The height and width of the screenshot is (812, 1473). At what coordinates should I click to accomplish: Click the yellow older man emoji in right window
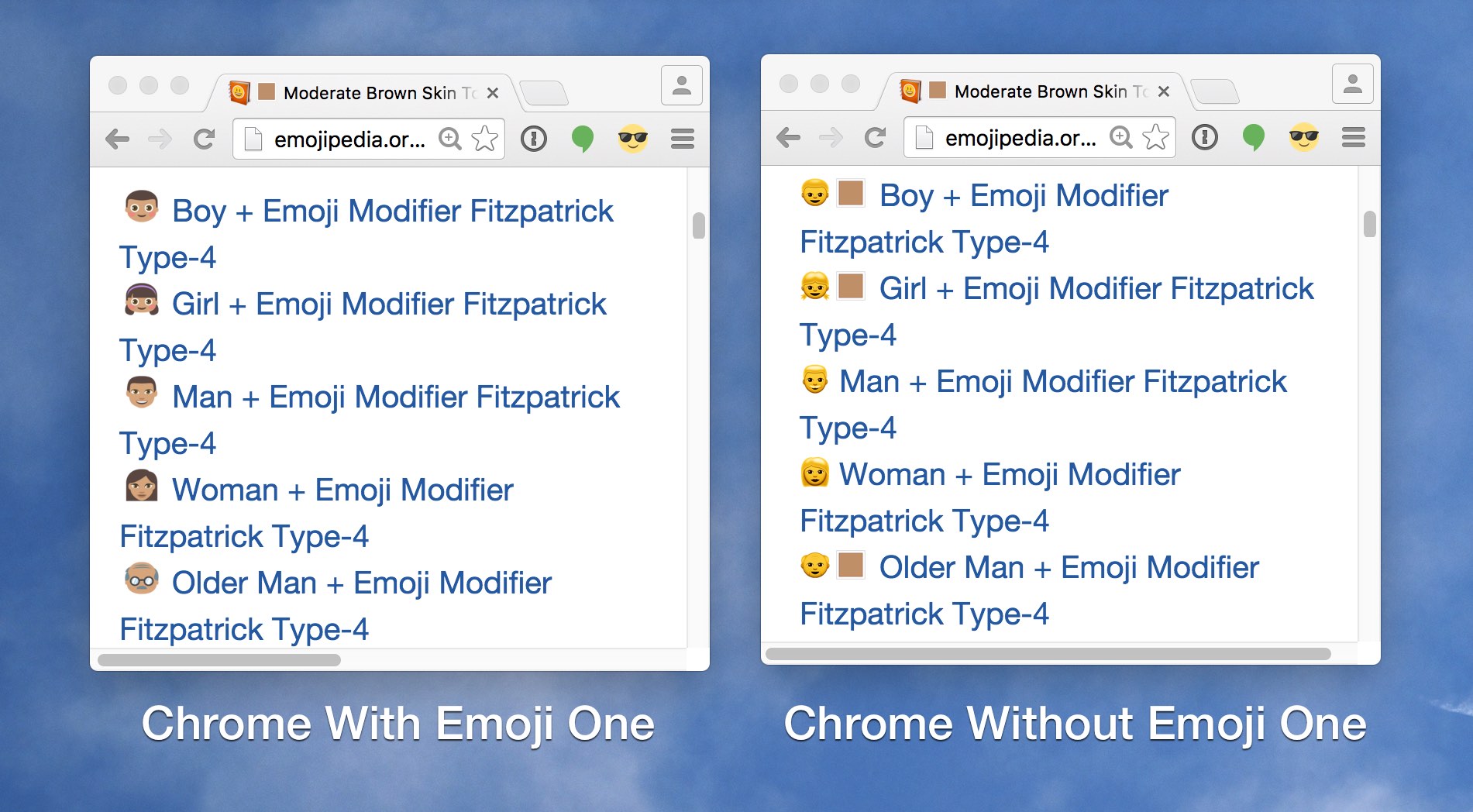tap(815, 566)
